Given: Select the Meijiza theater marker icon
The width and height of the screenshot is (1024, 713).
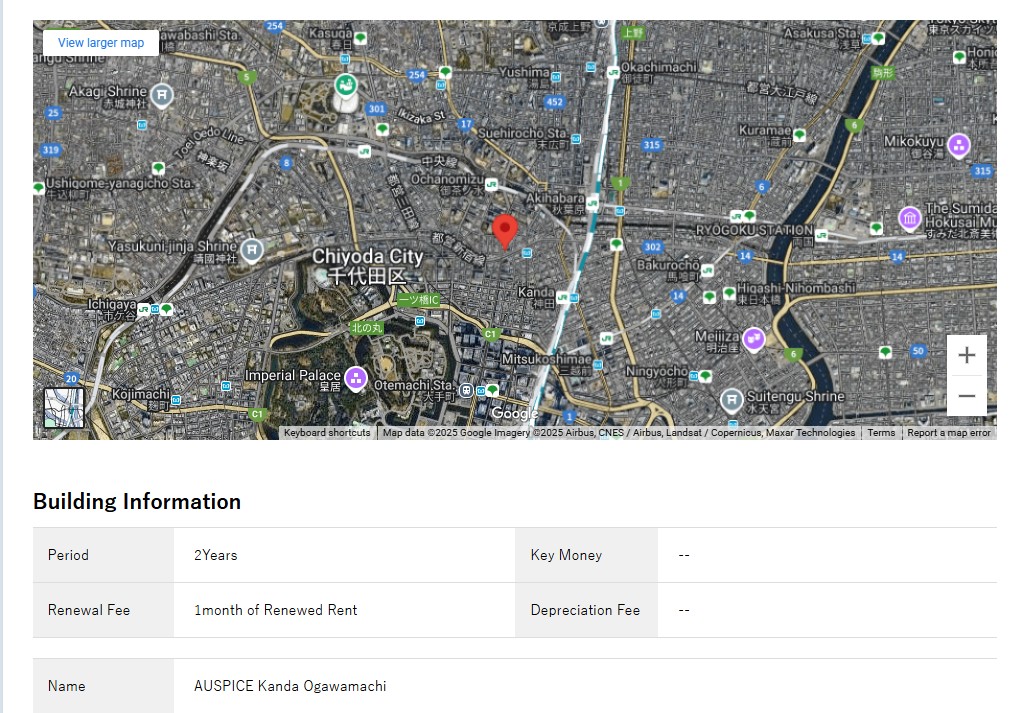Looking at the screenshot, I should 754,340.
